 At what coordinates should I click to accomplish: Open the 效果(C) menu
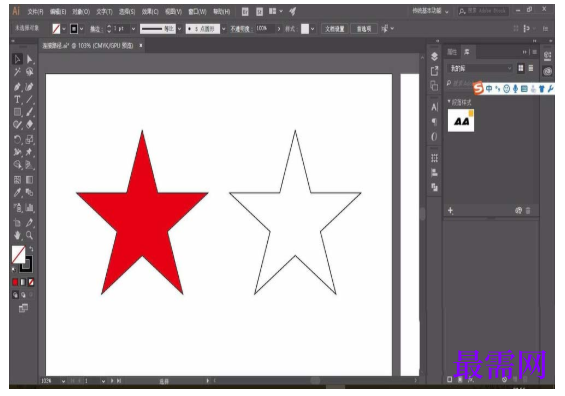[x=150, y=12]
